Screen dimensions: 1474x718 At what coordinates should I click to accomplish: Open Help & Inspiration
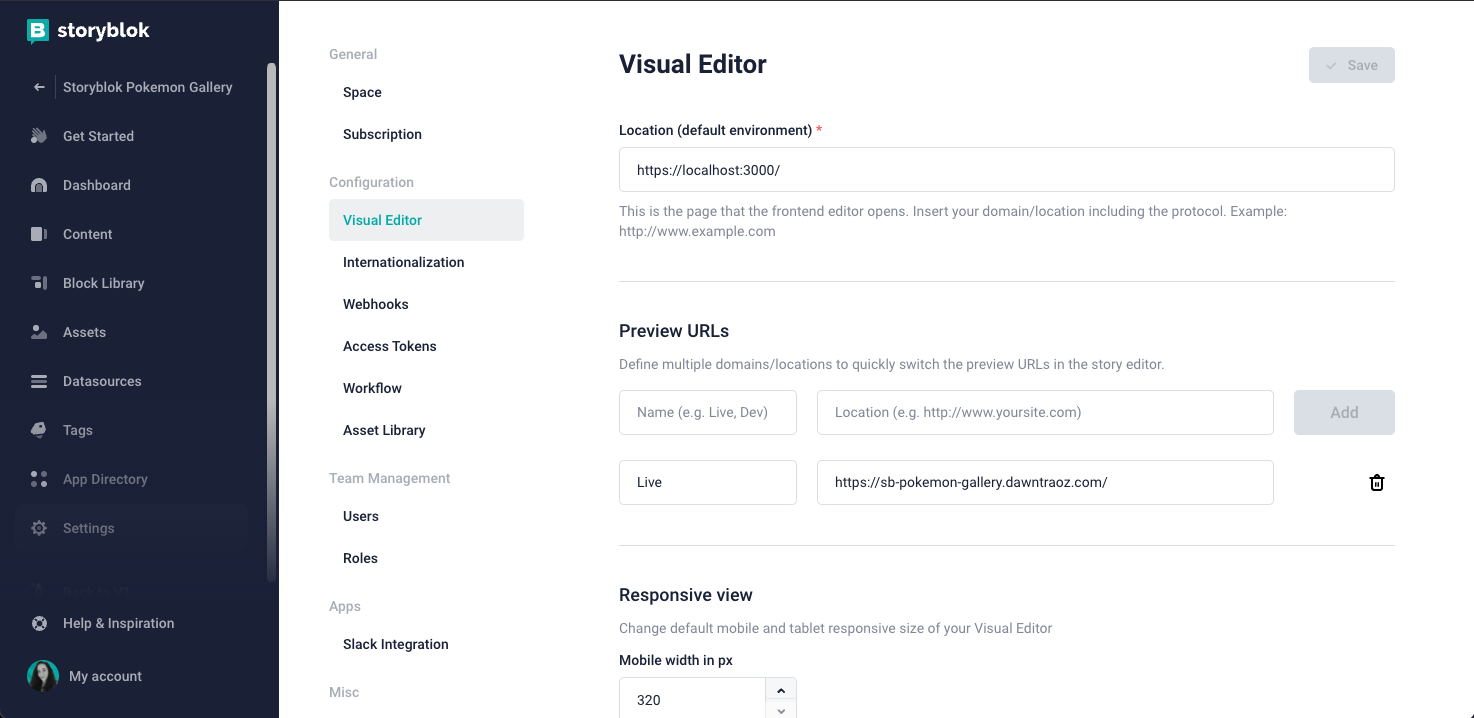(x=118, y=623)
